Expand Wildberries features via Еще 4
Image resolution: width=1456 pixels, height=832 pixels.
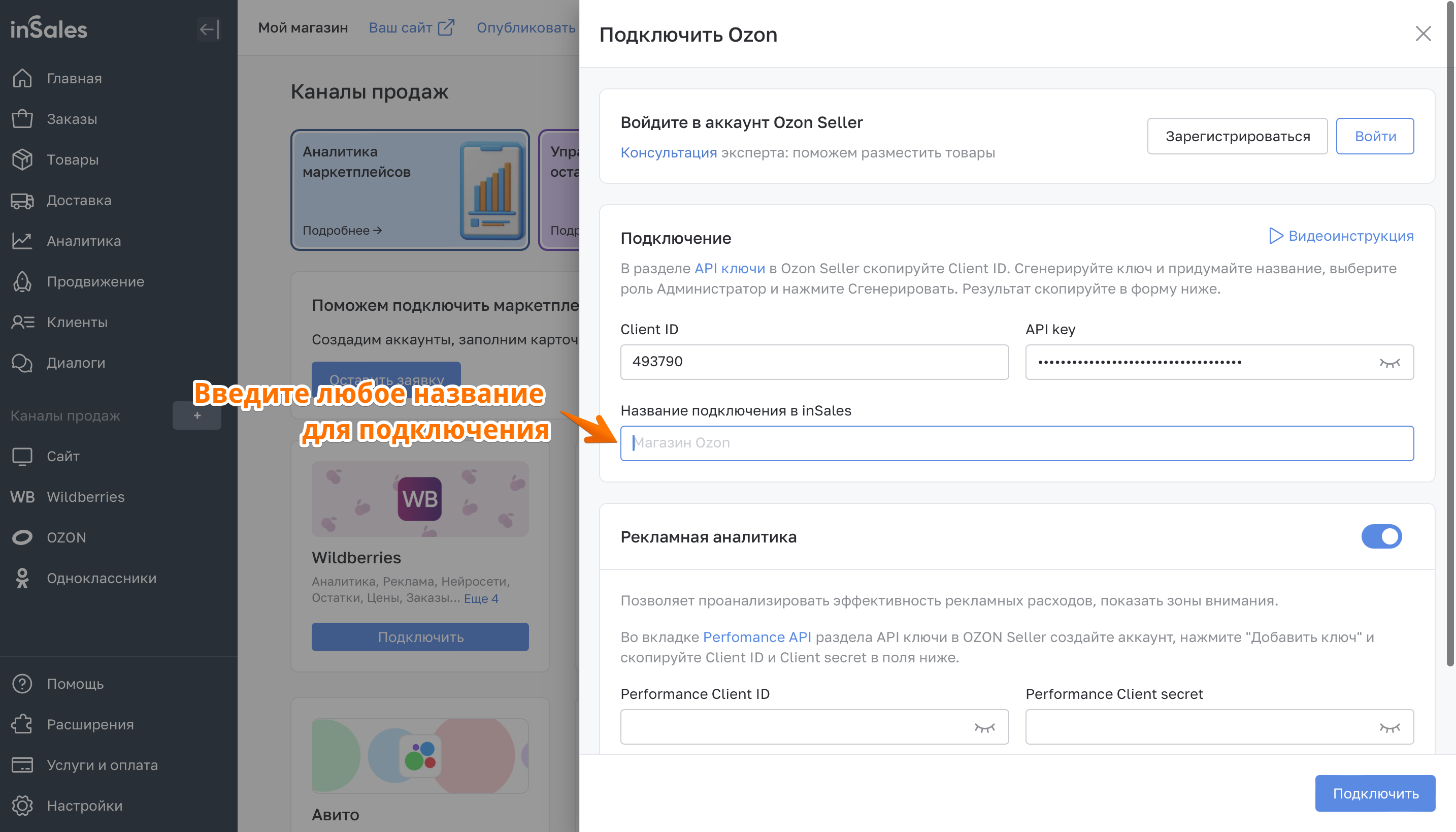coord(481,598)
